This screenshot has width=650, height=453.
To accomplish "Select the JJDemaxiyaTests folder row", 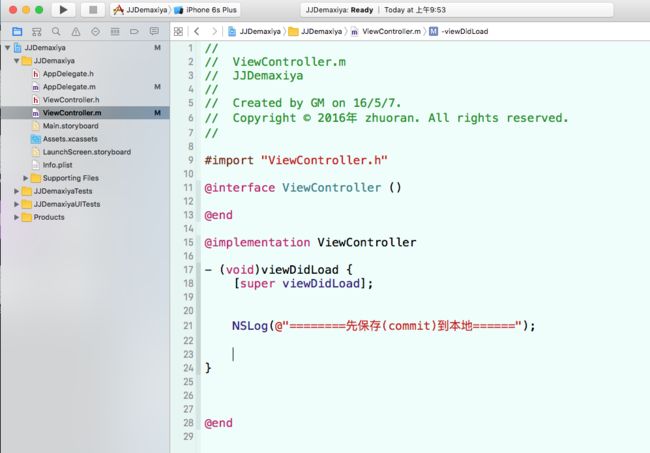I will click(85, 191).
